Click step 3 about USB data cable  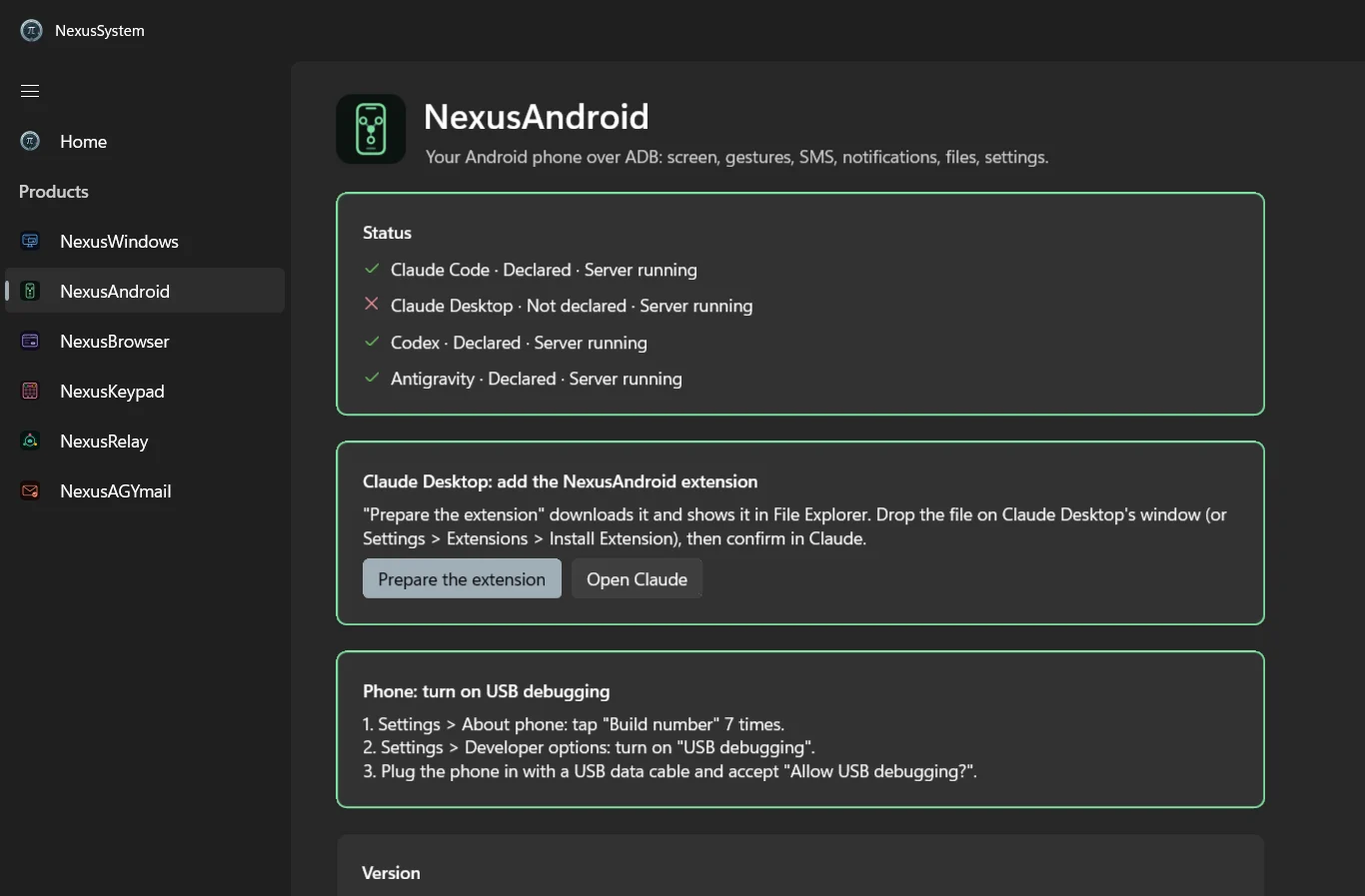[x=670, y=771]
